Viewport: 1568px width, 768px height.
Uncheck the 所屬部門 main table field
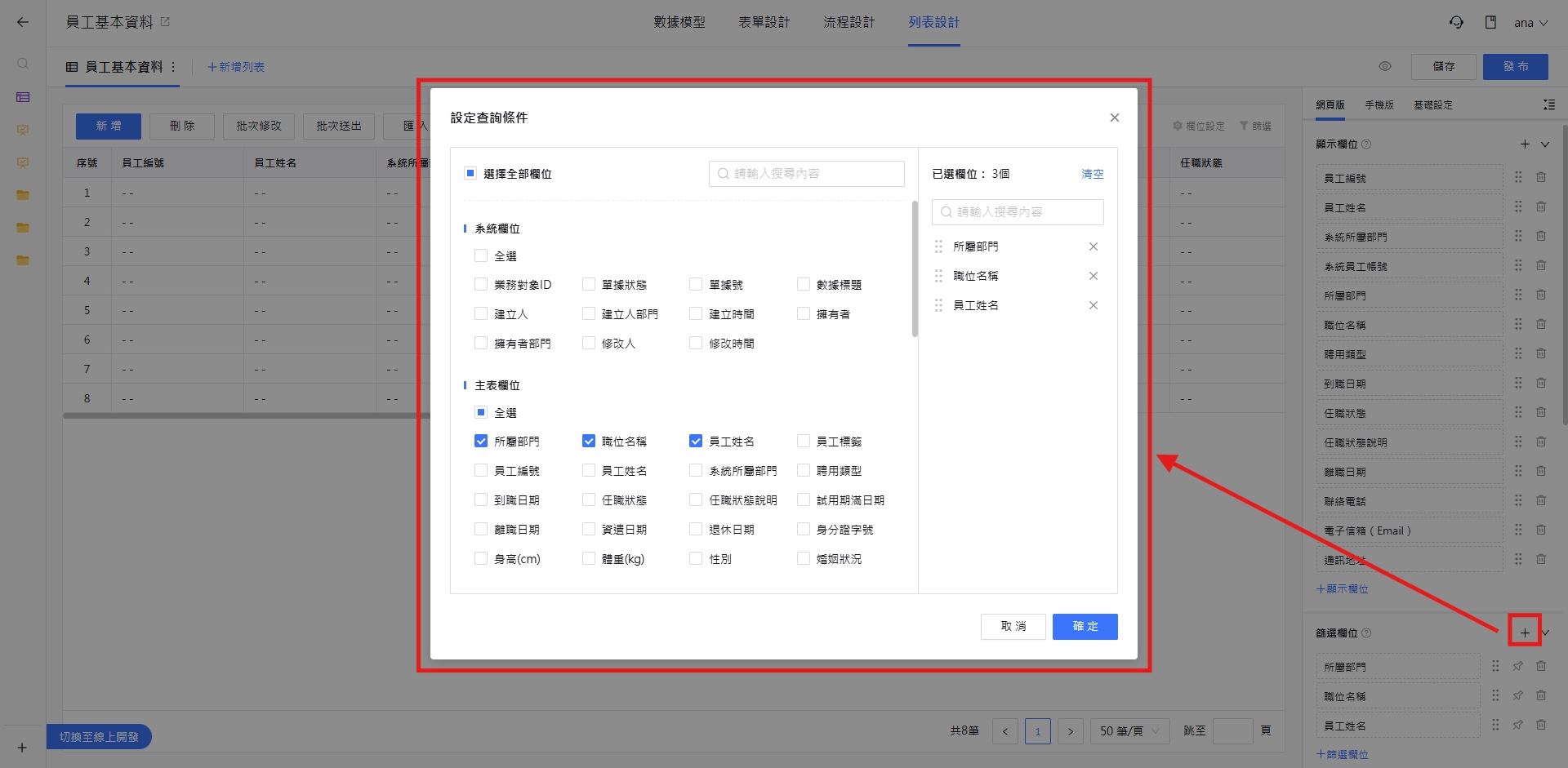pos(481,441)
